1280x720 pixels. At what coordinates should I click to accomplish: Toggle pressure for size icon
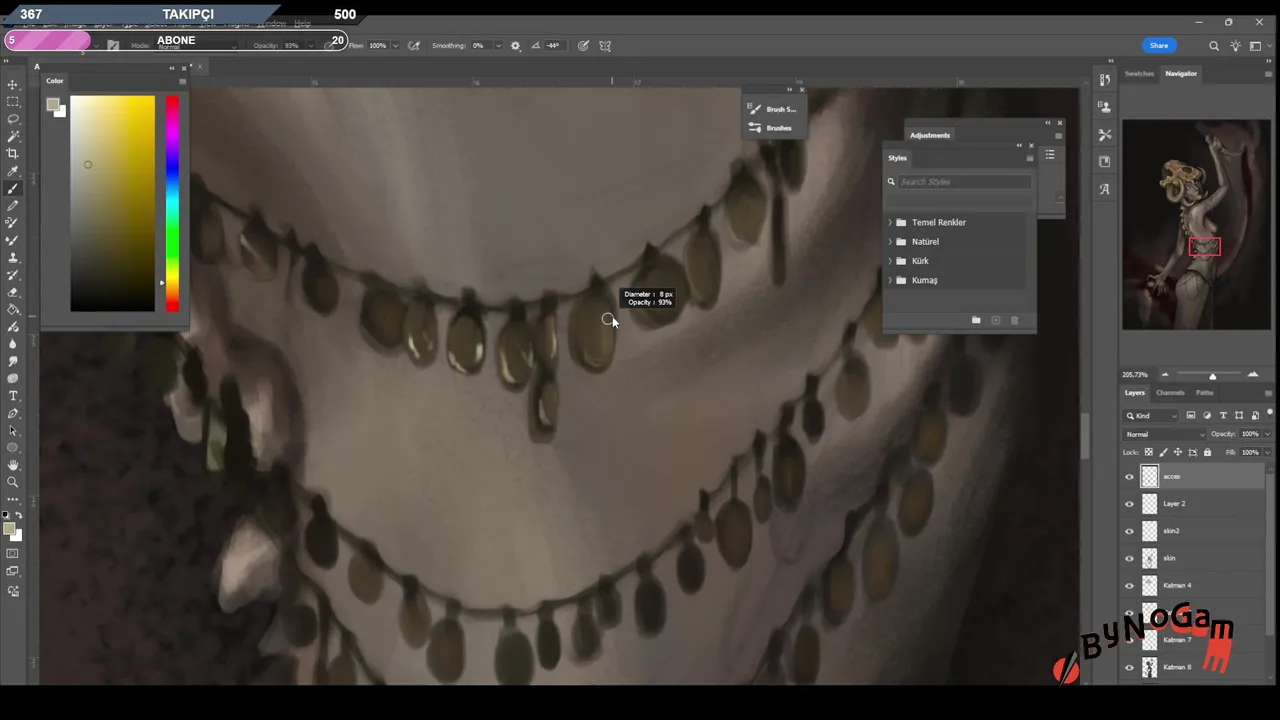(x=583, y=46)
